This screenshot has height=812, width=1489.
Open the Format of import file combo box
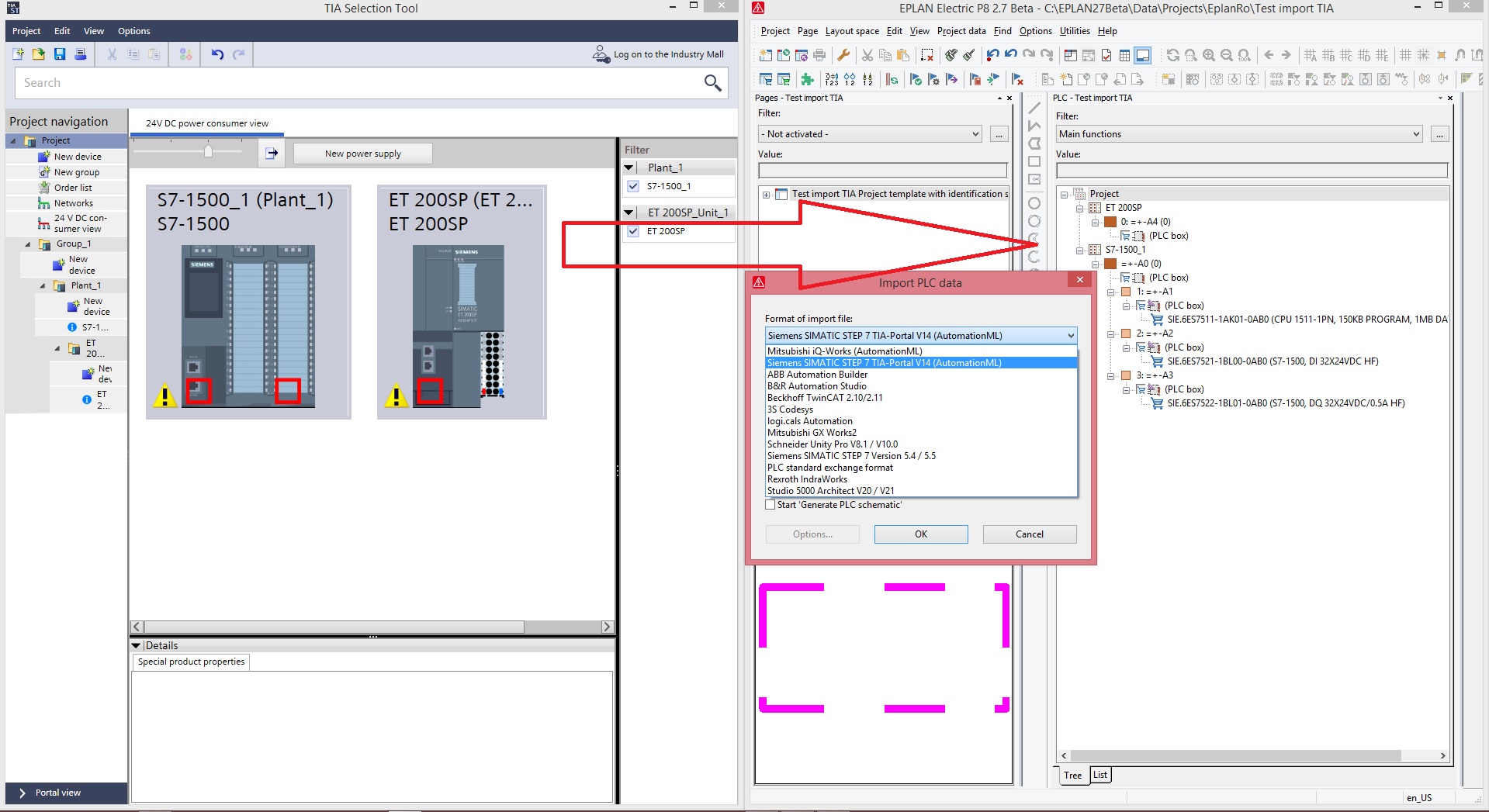921,336
